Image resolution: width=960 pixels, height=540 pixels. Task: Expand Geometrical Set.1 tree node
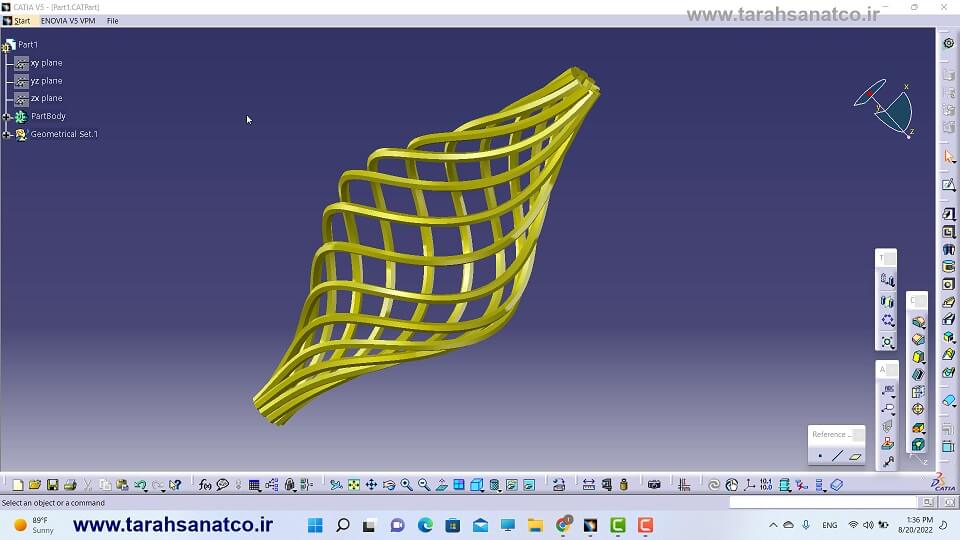pyautogui.click(x=7, y=135)
